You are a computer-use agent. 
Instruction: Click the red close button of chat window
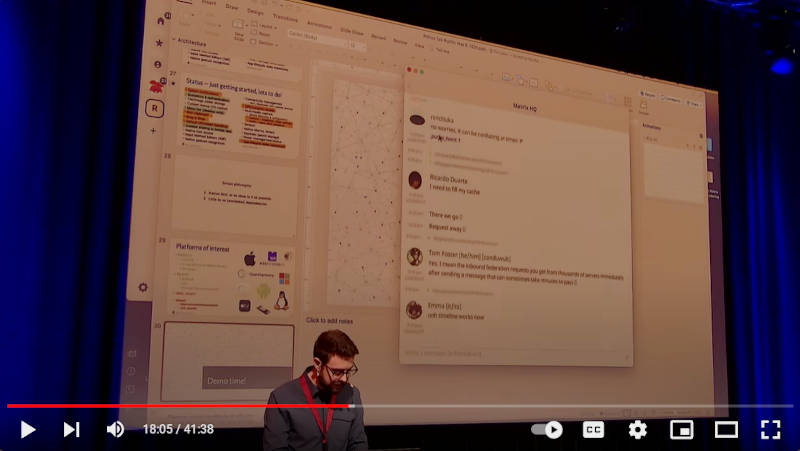pos(409,69)
